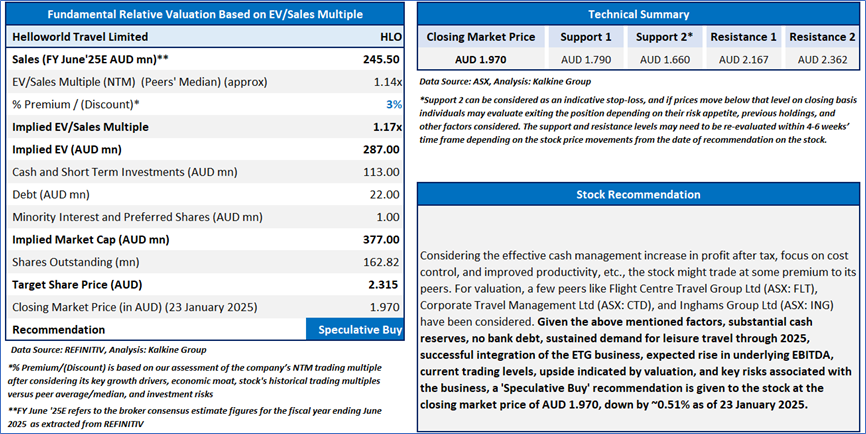Image resolution: width=866 pixels, height=434 pixels.
Task: Click the 'Stock Recommendation' header
Action: click(638, 194)
